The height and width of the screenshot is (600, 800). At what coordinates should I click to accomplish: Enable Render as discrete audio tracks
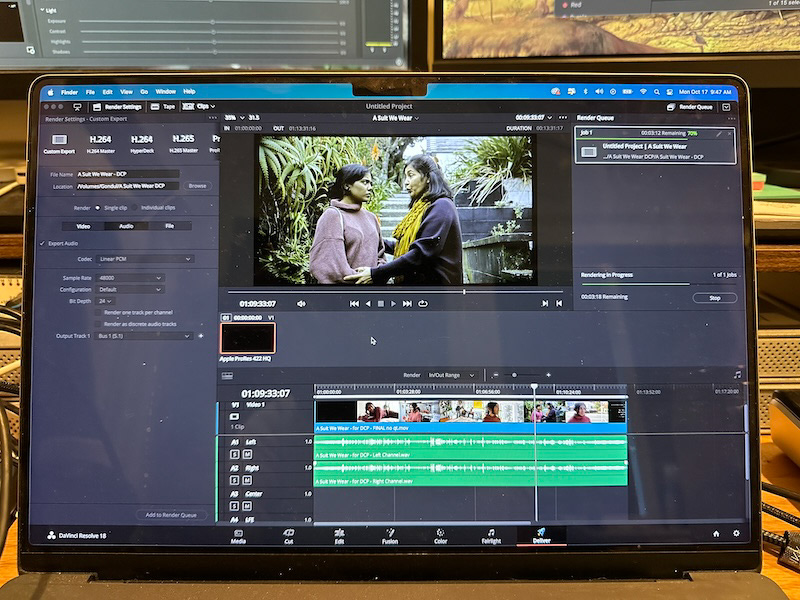click(98, 324)
